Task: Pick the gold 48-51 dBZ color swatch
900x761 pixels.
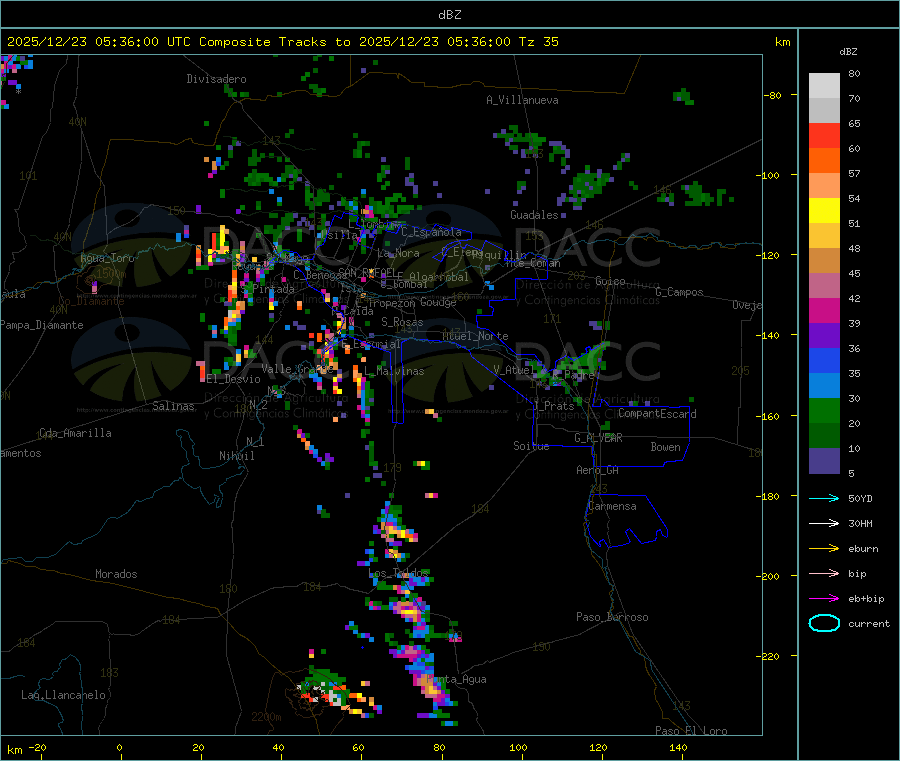Action: tap(824, 236)
